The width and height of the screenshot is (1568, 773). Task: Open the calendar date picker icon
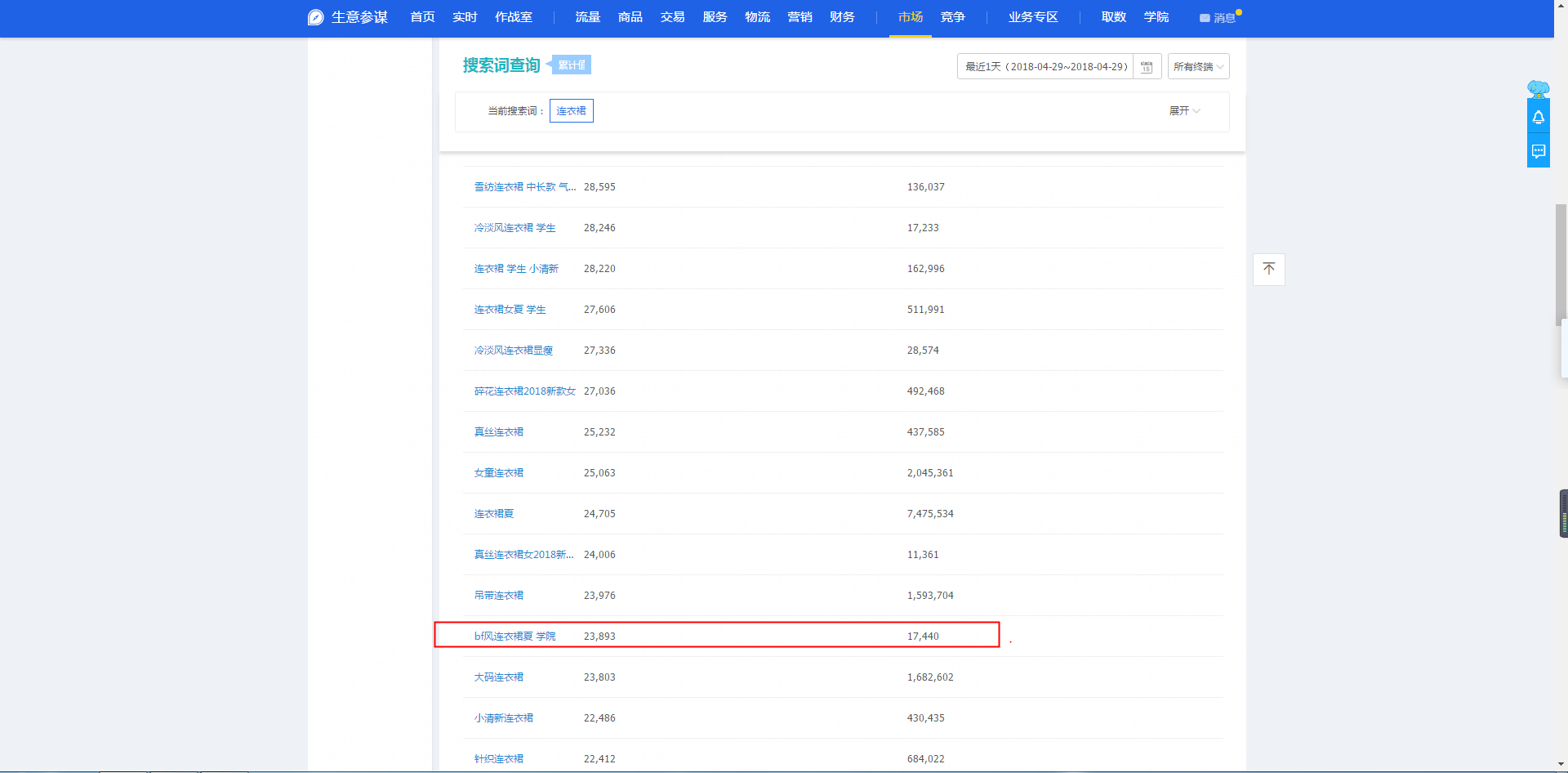click(x=1147, y=67)
